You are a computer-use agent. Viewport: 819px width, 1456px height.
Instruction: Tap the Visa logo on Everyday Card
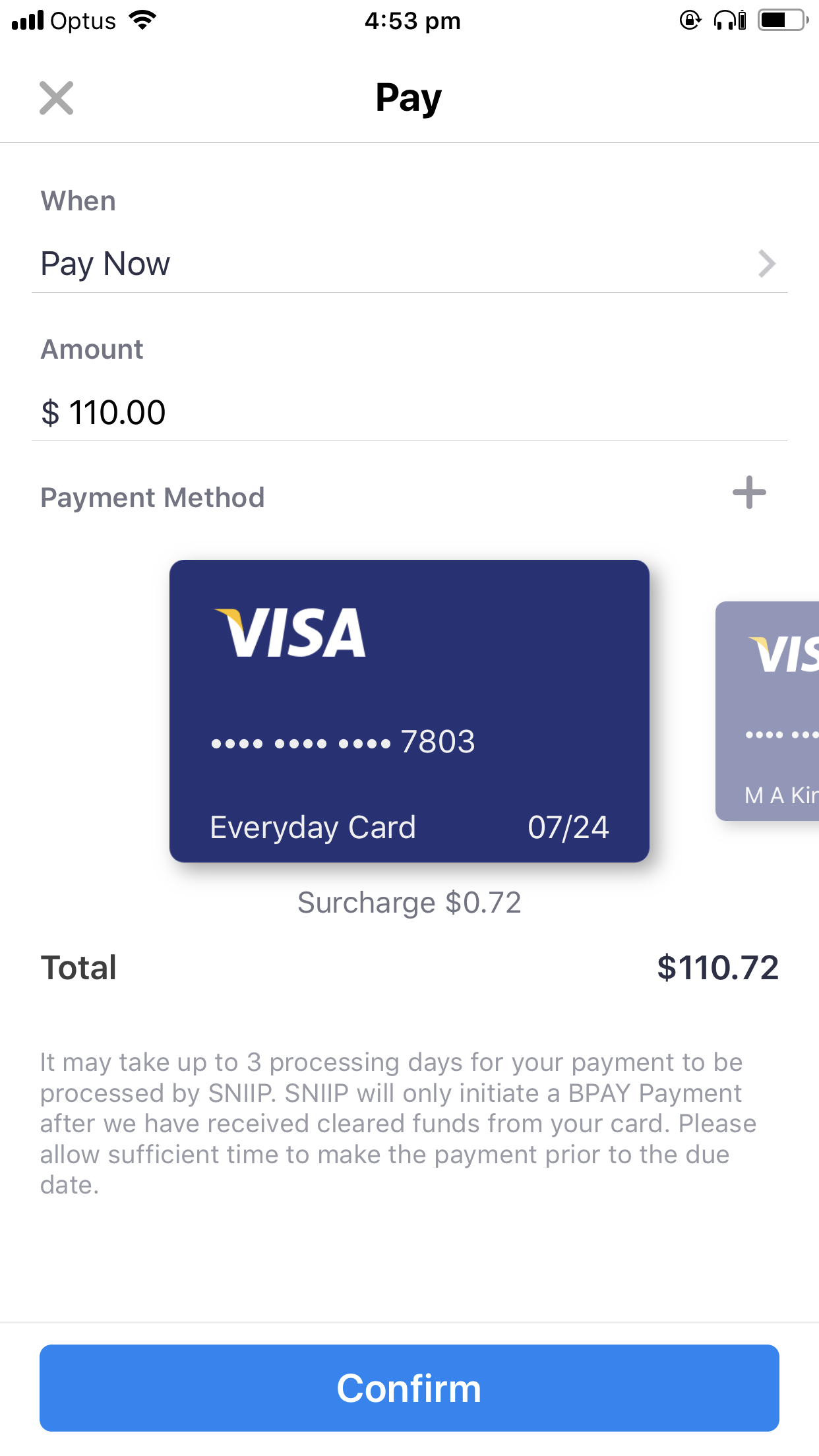click(x=290, y=633)
